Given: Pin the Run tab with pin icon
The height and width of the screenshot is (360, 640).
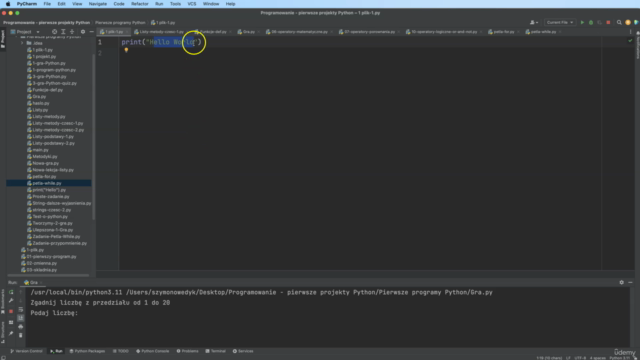Looking at the screenshot, I should 11,333.
